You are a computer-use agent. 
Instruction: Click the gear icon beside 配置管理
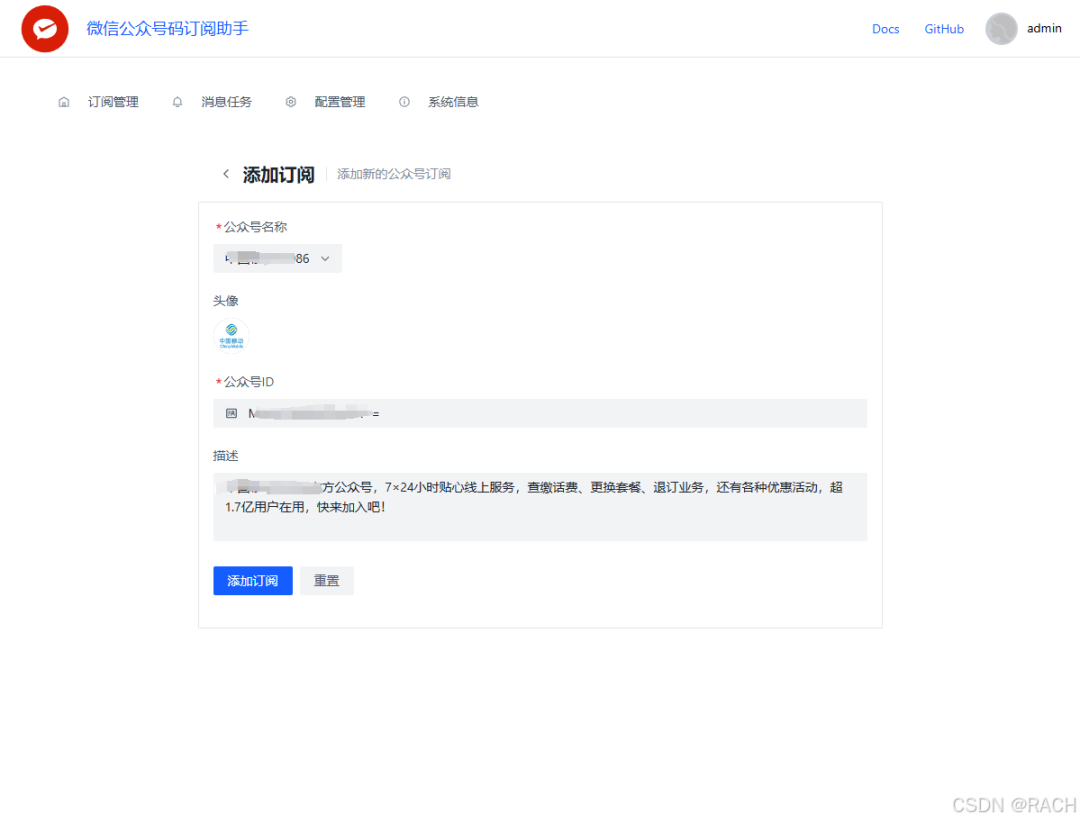(x=290, y=101)
